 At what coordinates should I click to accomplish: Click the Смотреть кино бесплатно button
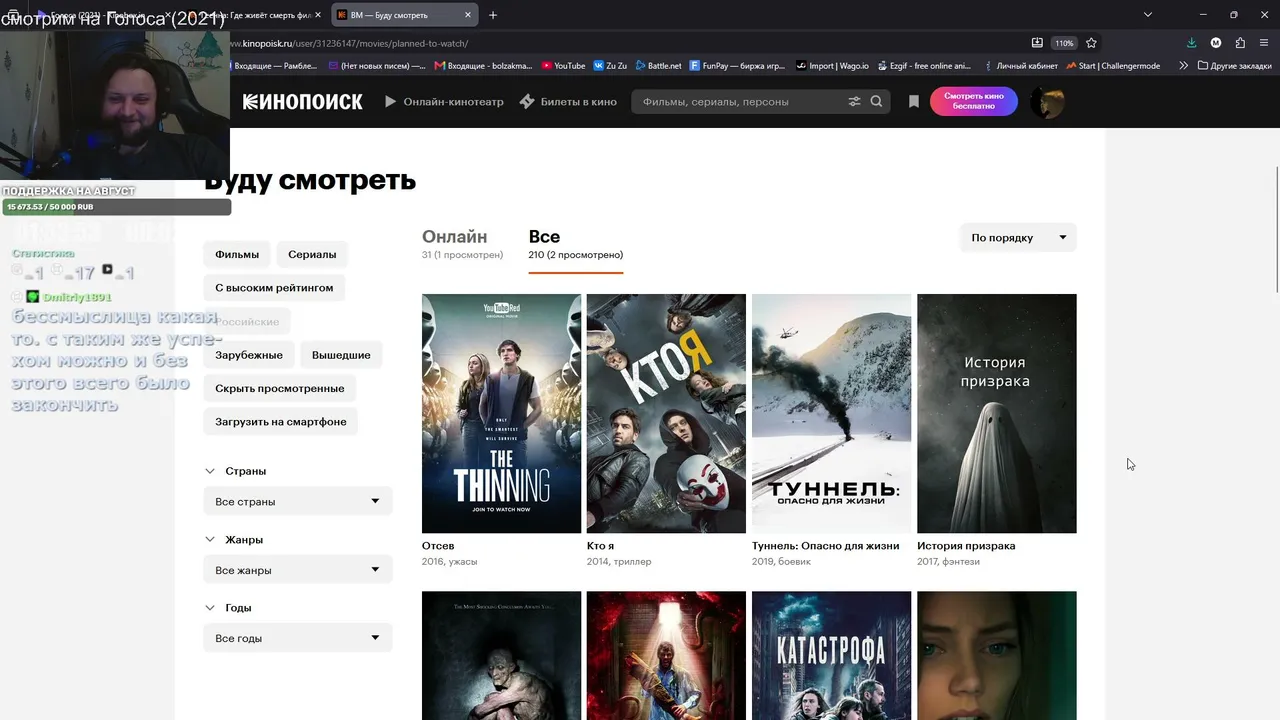pyautogui.click(x=974, y=102)
